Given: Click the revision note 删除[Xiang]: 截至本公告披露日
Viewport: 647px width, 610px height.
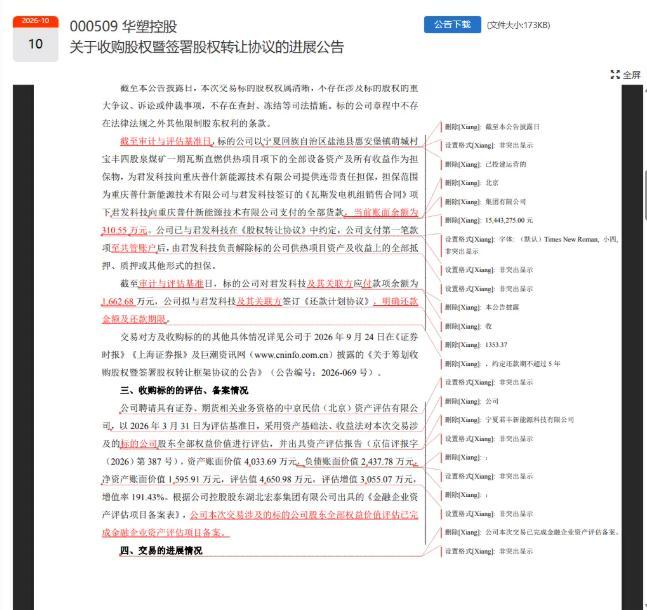Looking at the screenshot, I should [x=492, y=127].
